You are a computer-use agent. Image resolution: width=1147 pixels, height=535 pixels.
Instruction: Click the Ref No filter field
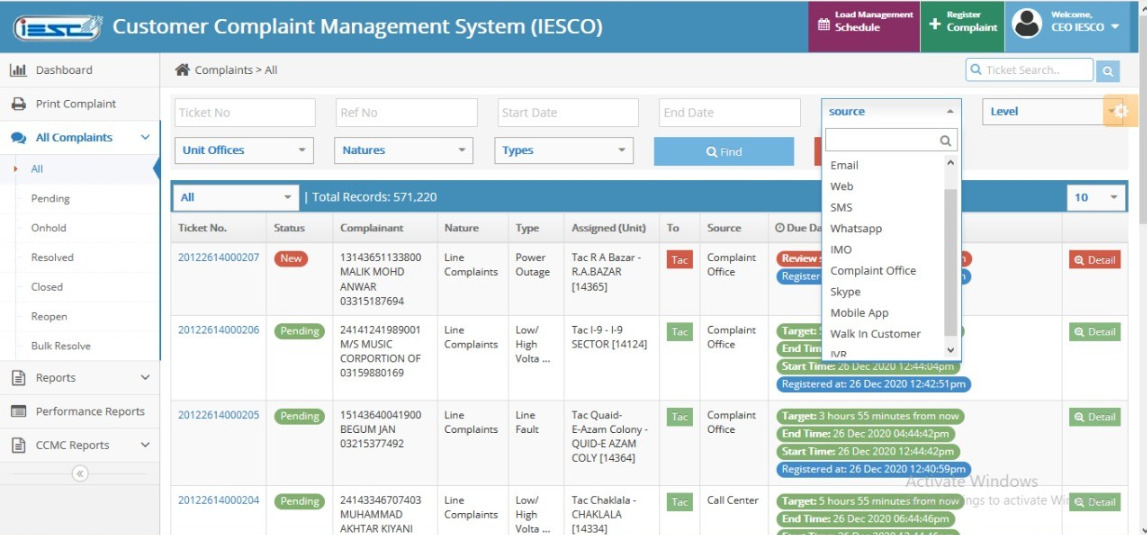coord(407,113)
